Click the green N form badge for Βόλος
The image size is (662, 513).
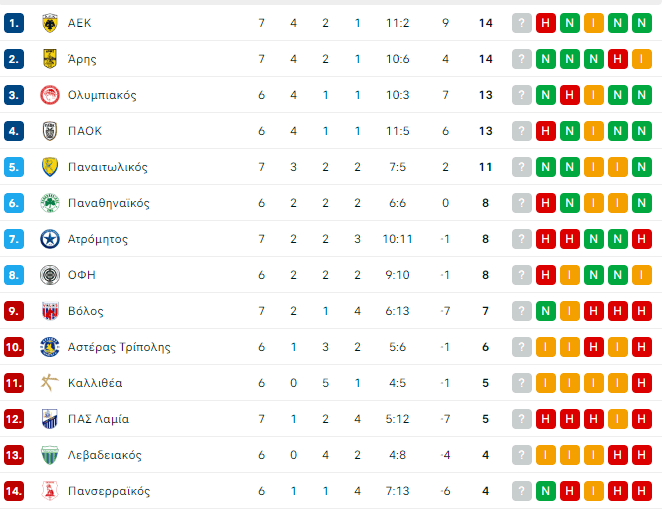546,311
